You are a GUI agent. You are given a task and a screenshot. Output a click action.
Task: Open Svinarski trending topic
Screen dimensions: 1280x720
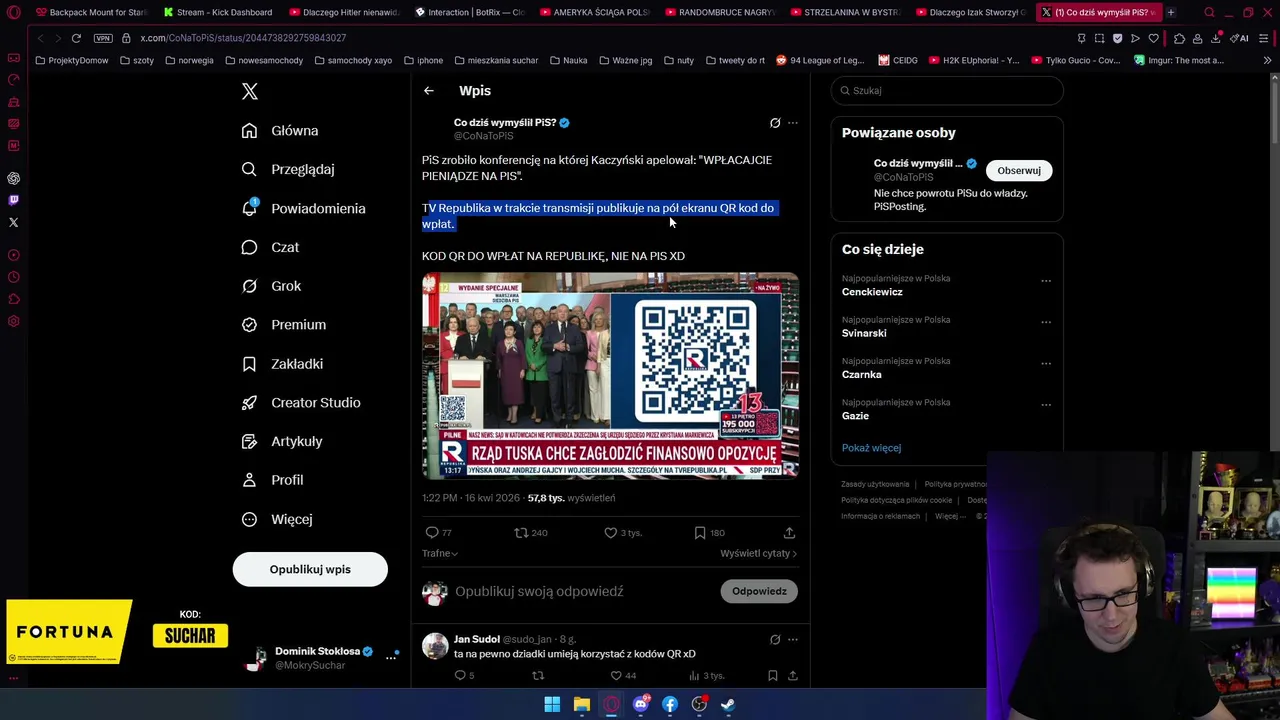864,333
